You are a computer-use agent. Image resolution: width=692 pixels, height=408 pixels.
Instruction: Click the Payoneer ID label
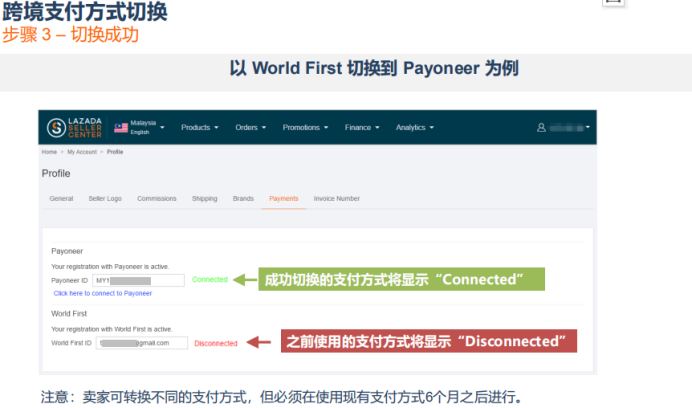pyautogui.click(x=69, y=280)
